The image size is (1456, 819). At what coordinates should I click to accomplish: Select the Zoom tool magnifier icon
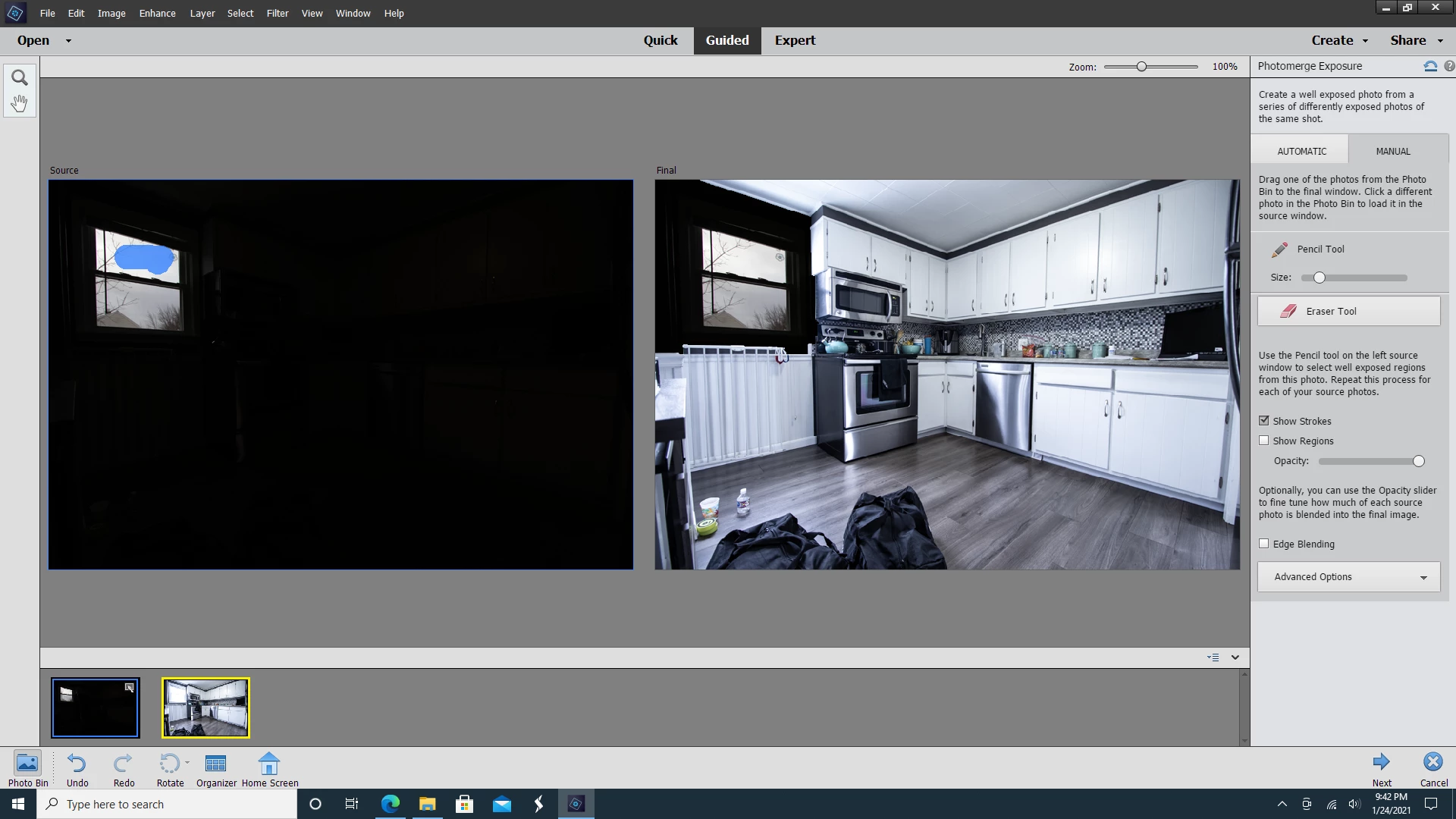(20, 78)
